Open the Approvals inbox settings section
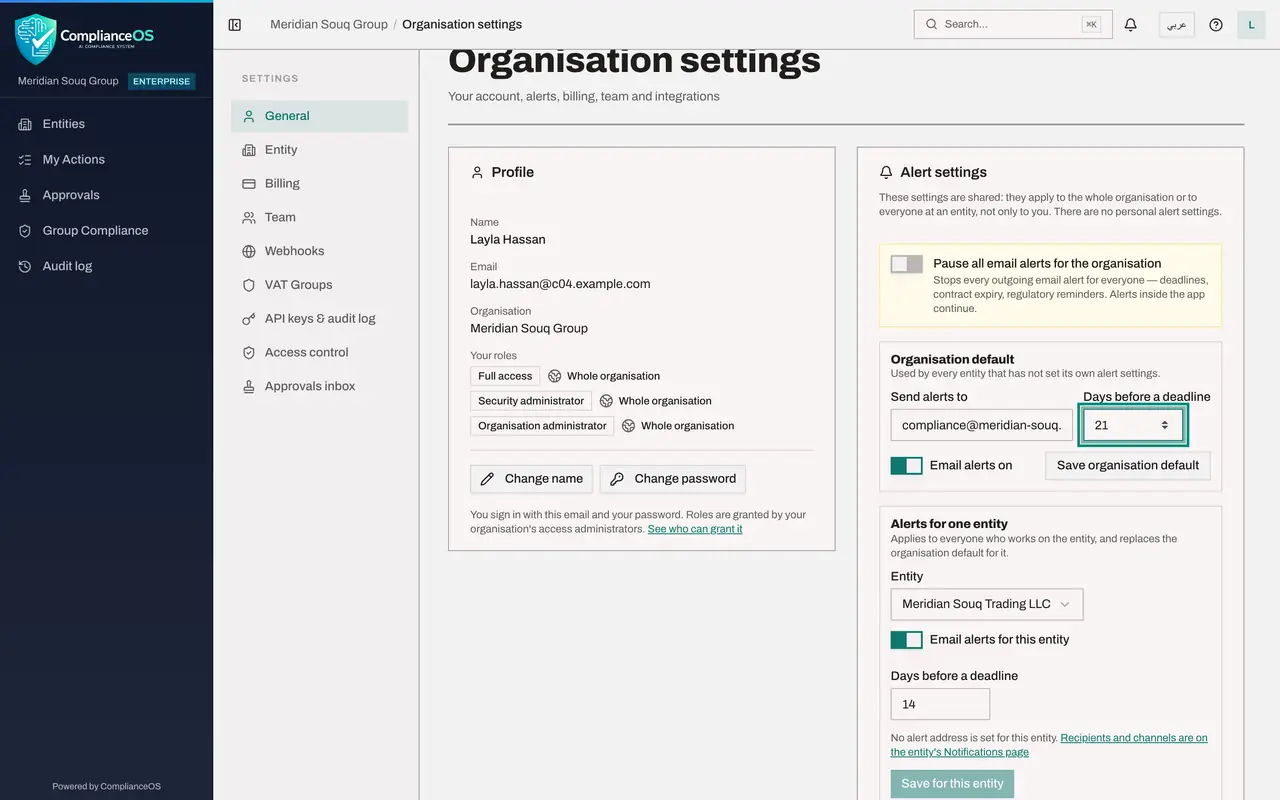The height and width of the screenshot is (800, 1280). tap(320, 386)
